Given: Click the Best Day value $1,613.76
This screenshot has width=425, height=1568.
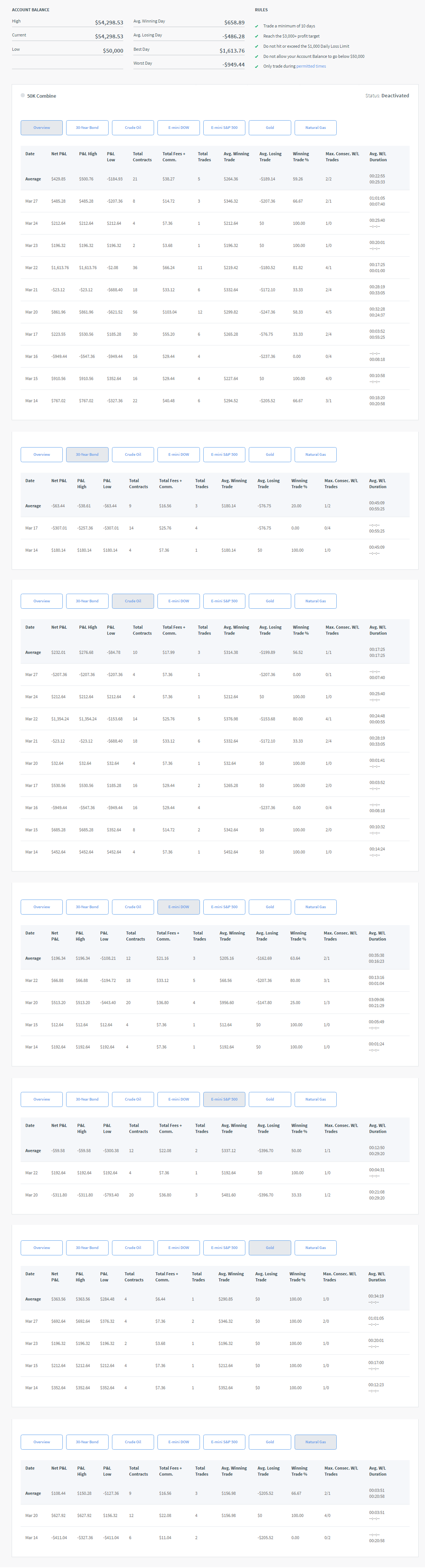Looking at the screenshot, I should [231, 51].
